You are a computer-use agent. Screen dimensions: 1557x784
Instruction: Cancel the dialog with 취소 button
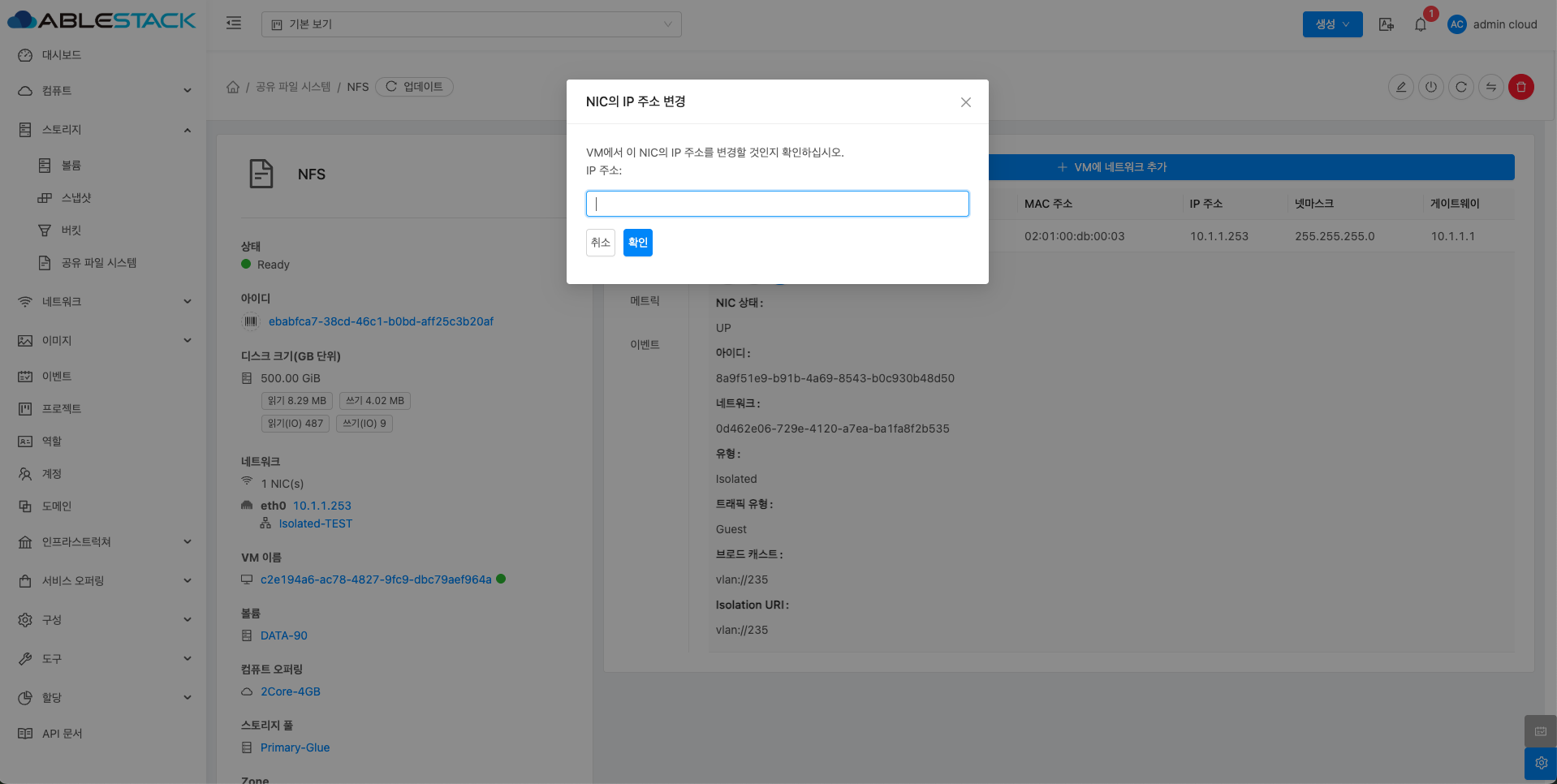tap(600, 243)
